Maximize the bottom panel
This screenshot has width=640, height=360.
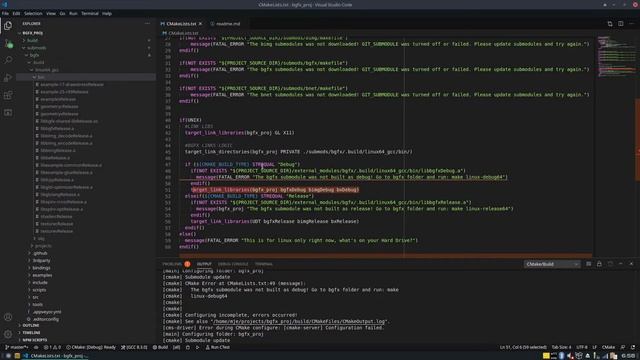pos(620,264)
